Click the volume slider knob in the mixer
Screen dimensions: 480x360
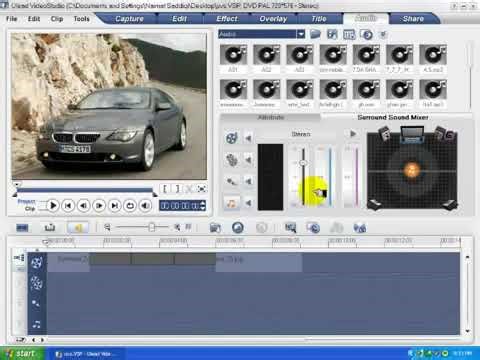tap(303, 163)
